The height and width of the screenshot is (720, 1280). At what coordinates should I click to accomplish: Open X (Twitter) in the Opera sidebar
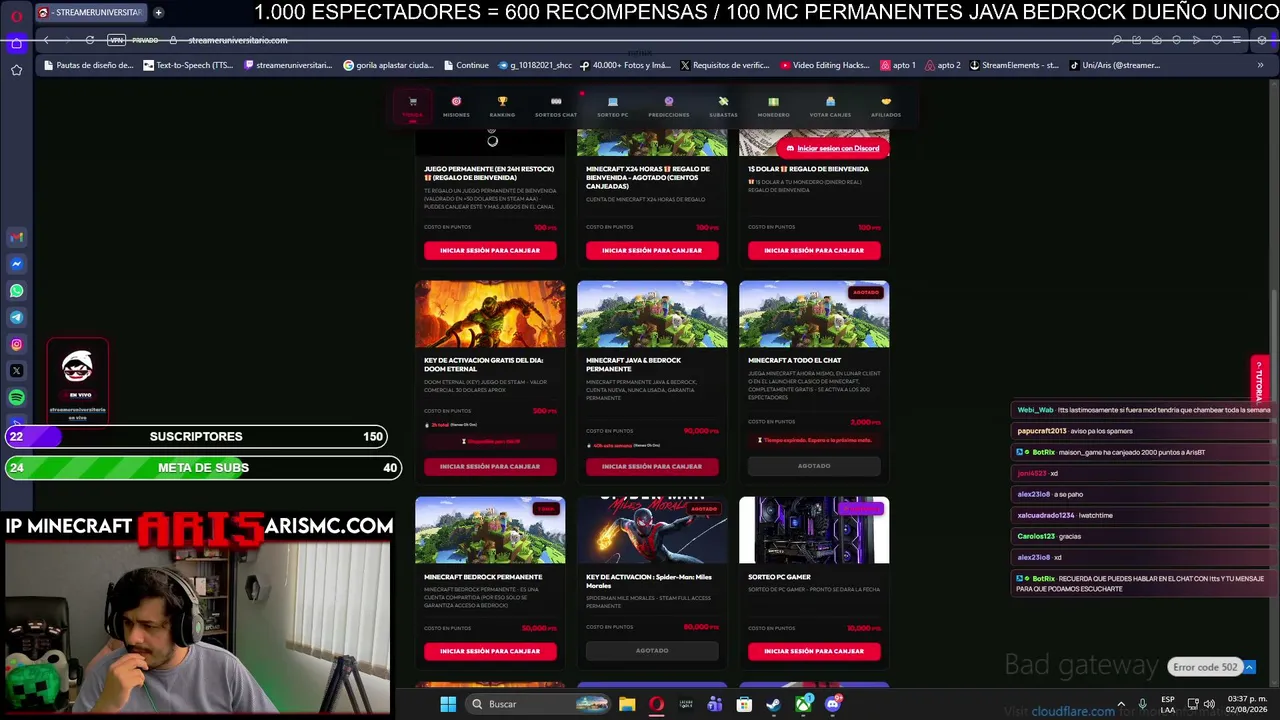[x=16, y=371]
